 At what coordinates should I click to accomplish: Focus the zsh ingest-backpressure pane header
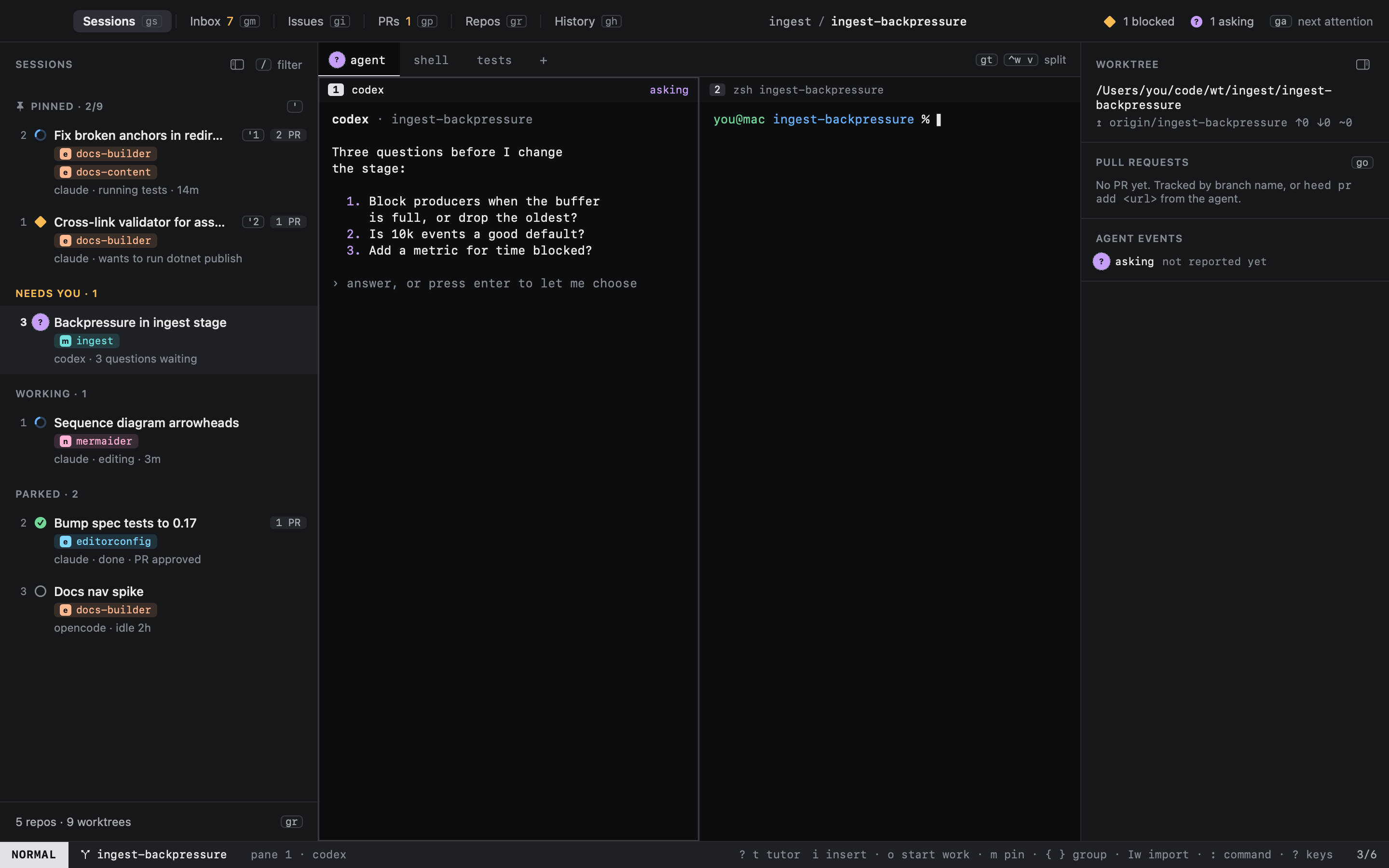pyautogui.click(x=889, y=90)
